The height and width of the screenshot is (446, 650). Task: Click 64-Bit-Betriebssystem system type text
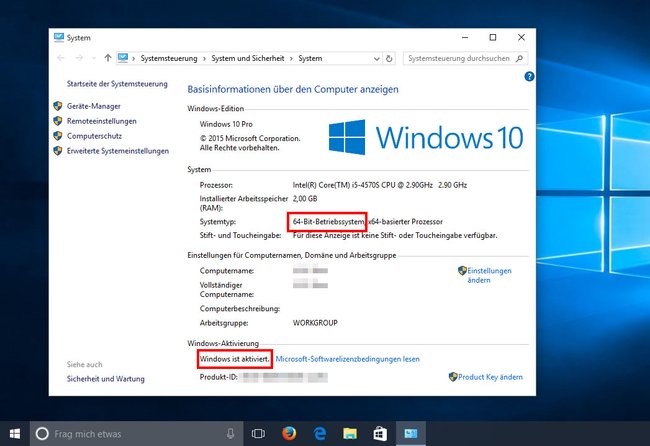pyautogui.click(x=328, y=222)
